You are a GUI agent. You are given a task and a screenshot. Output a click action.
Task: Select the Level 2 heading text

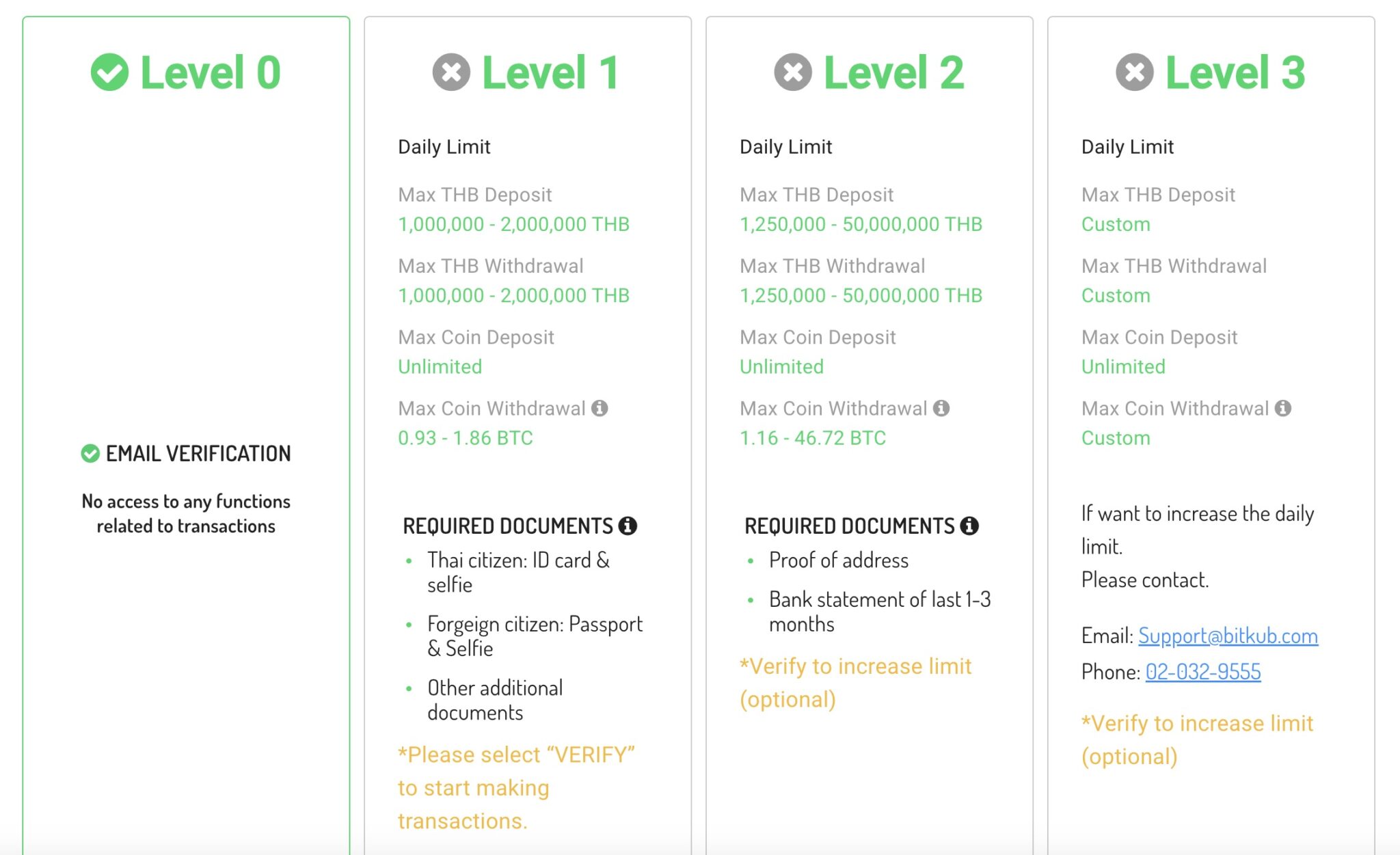pos(893,72)
